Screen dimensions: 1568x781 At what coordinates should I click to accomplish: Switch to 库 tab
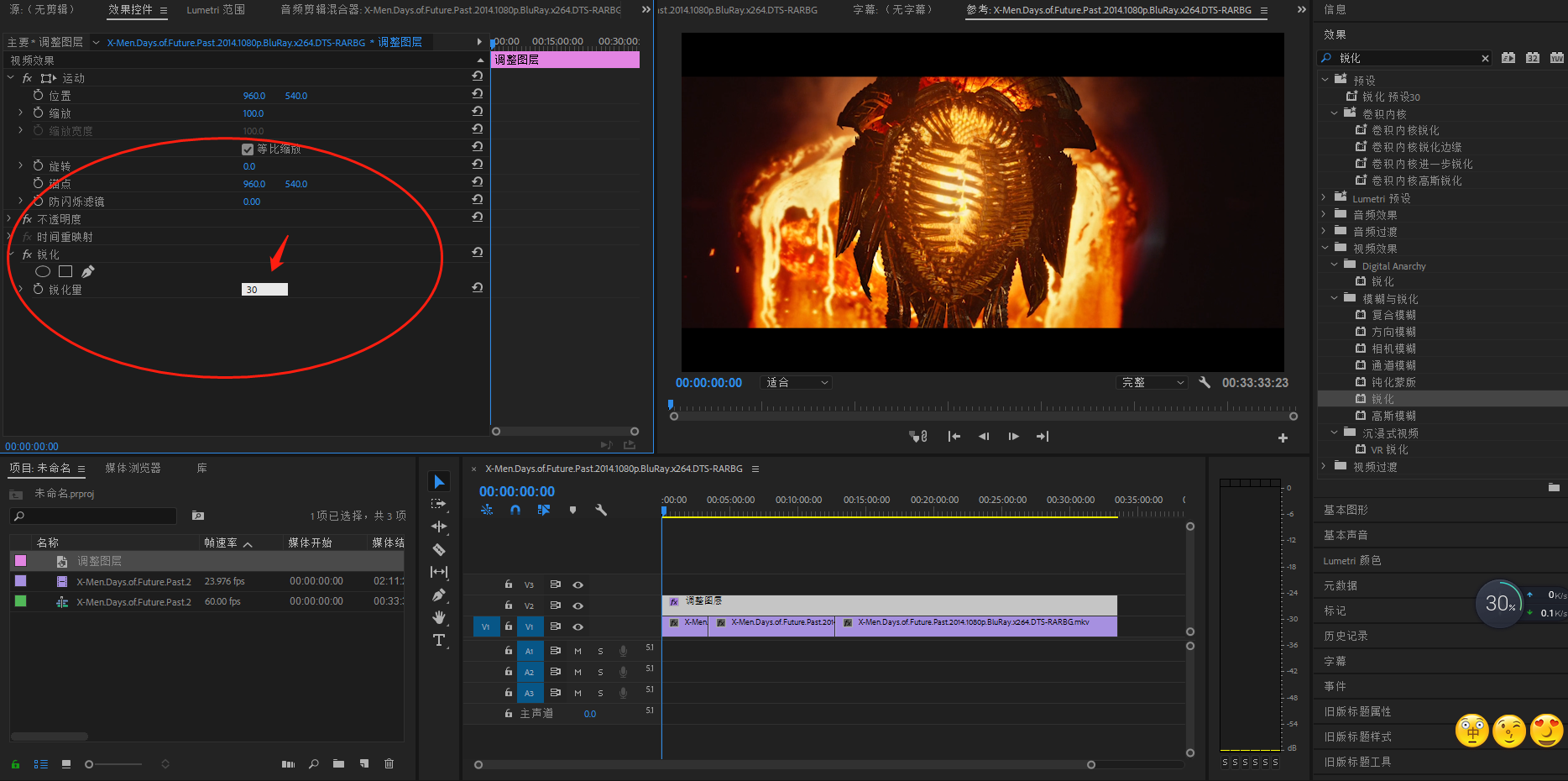pyautogui.click(x=201, y=468)
